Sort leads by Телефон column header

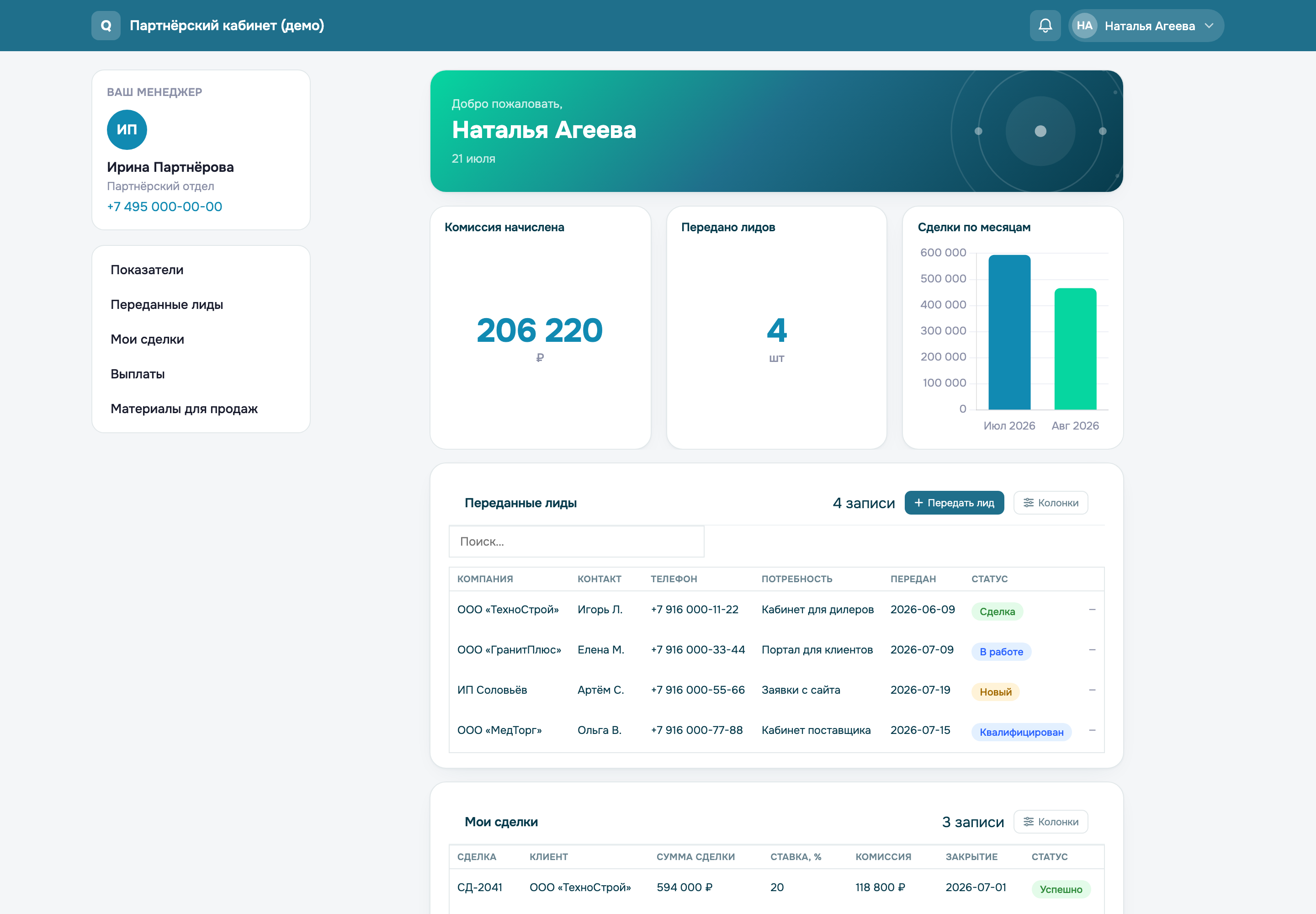click(x=674, y=579)
